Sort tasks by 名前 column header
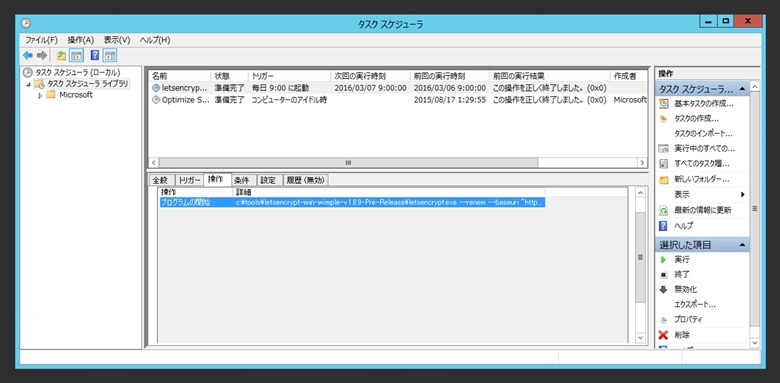Image resolution: width=780 pixels, height=383 pixels. [x=179, y=76]
